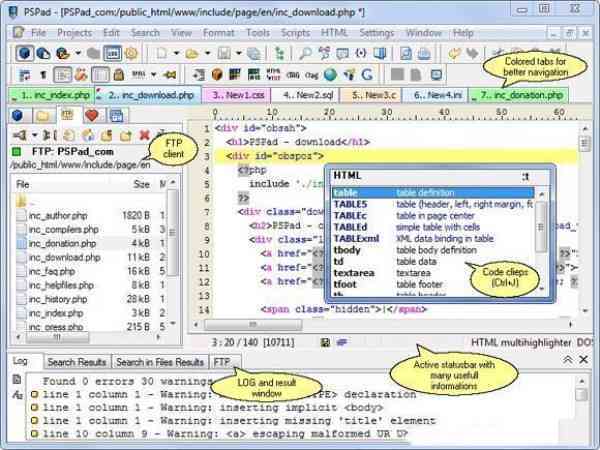This screenshot has width=600, height=450.
Task: Toggle the pressed framed button left of the gear
Action: point(112,53)
